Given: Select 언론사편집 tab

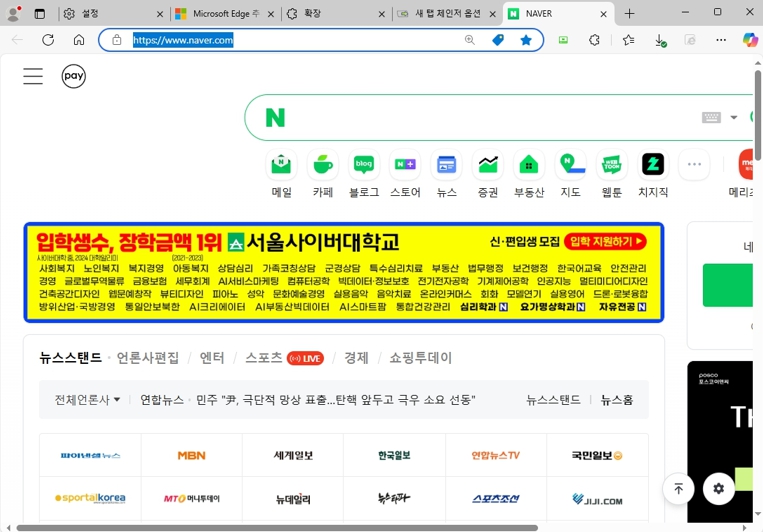Looking at the screenshot, I should pyautogui.click(x=148, y=358).
